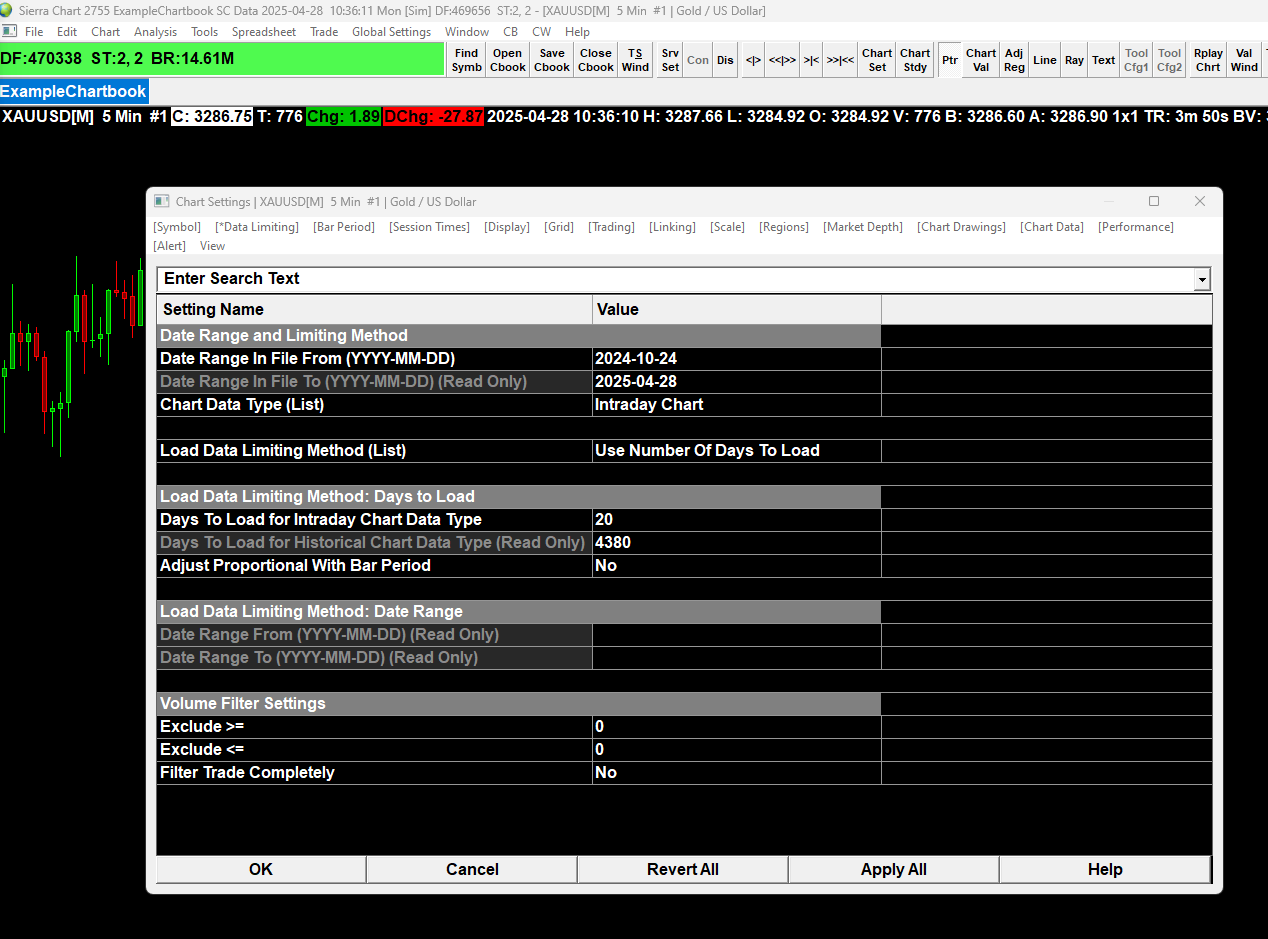Screen dimensions: 1268x939
Task: Open the Spreadsheet menu
Action: point(264,32)
